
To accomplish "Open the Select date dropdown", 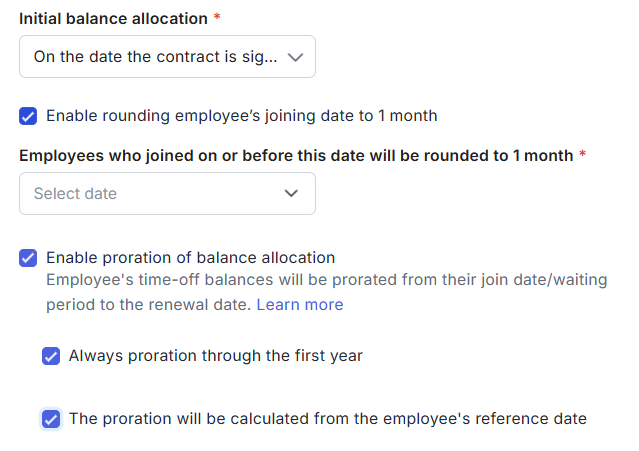I will coord(167,194).
